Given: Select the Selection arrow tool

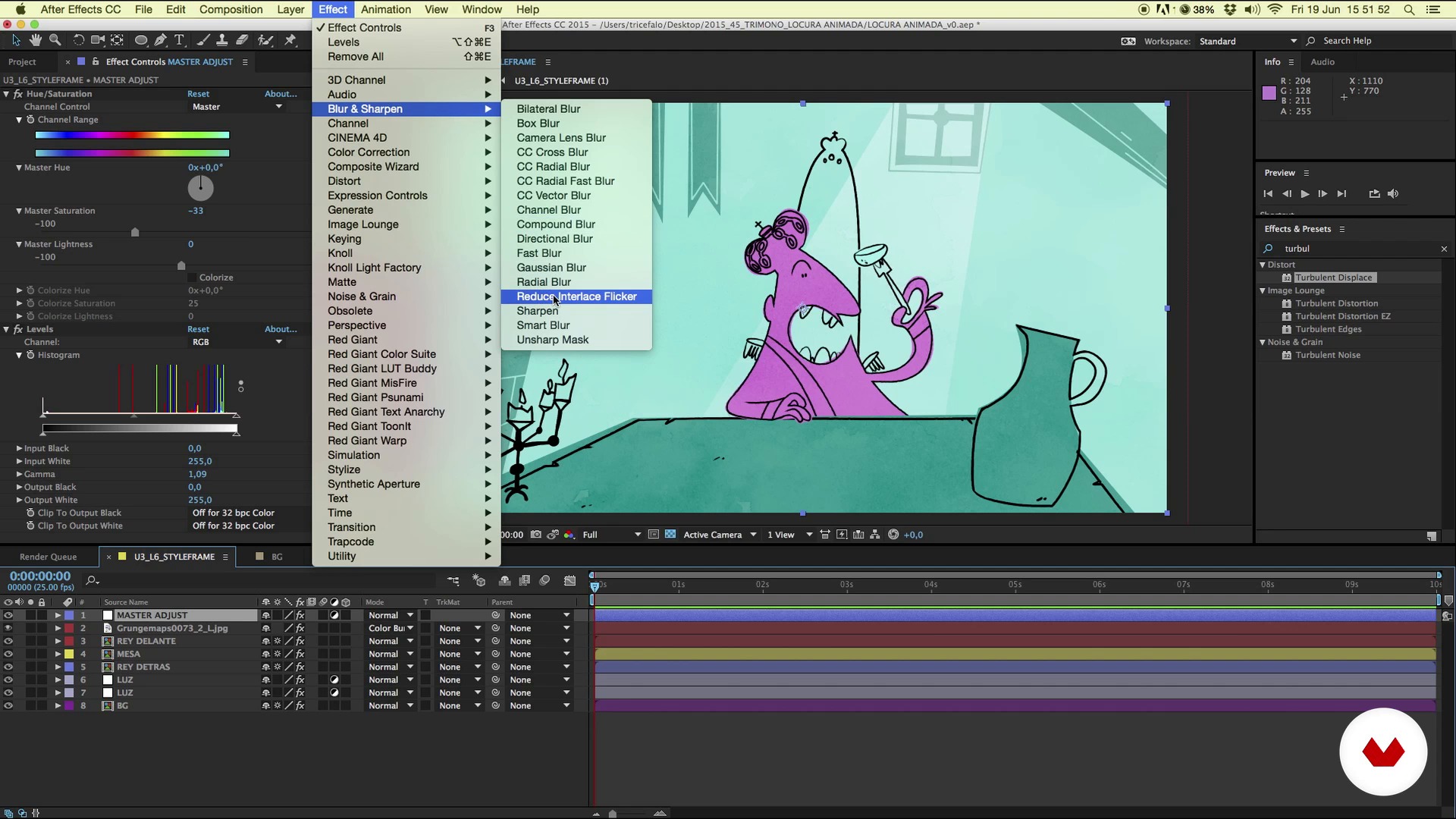Looking at the screenshot, I should (x=16, y=40).
